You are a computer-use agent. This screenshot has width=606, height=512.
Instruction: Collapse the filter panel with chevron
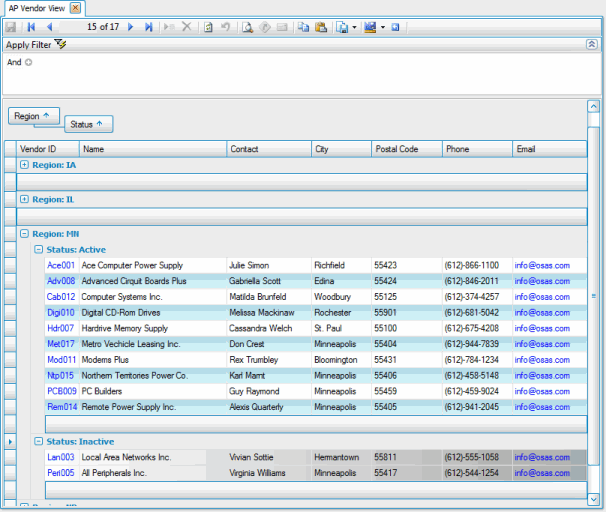(x=591, y=45)
